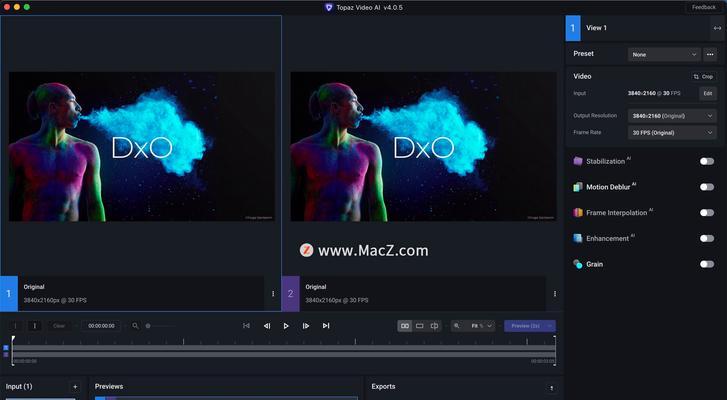Image resolution: width=727 pixels, height=400 pixels.
Task: Toggle purple track marker on timeline
Action: coord(6,355)
